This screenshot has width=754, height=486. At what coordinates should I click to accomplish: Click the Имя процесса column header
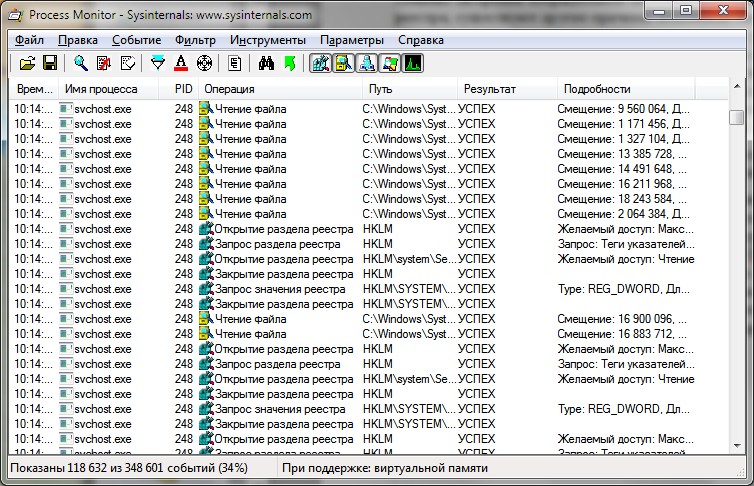tap(108, 89)
